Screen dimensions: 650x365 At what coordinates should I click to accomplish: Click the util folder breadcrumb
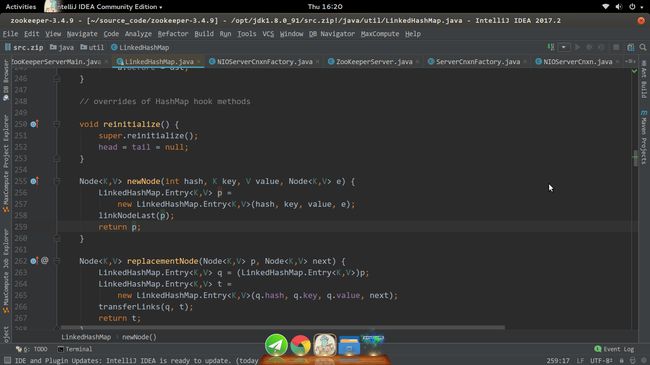(x=92, y=48)
